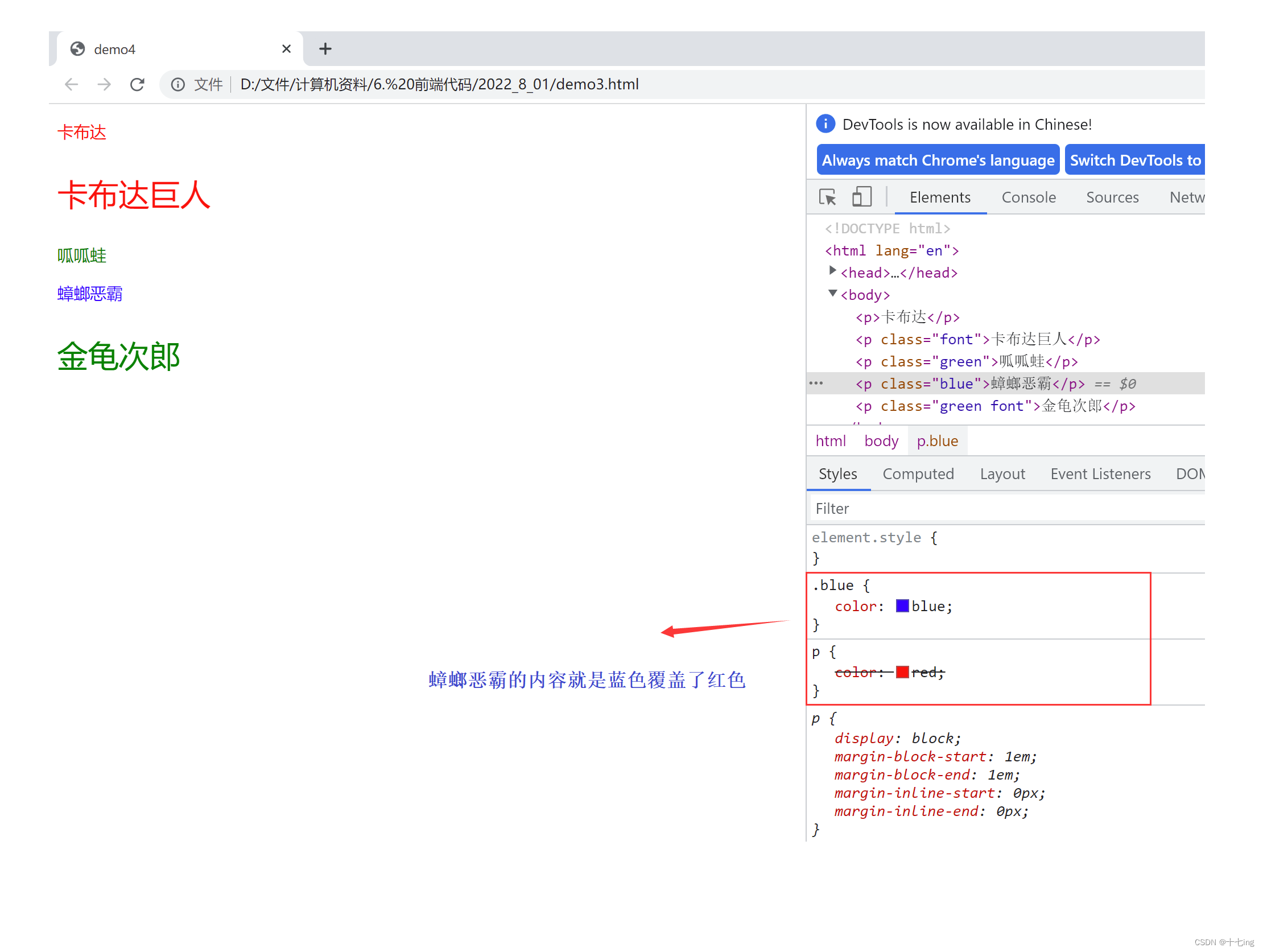Collapse the body element node
Viewport: 1263px width, 952px height.
(832, 294)
